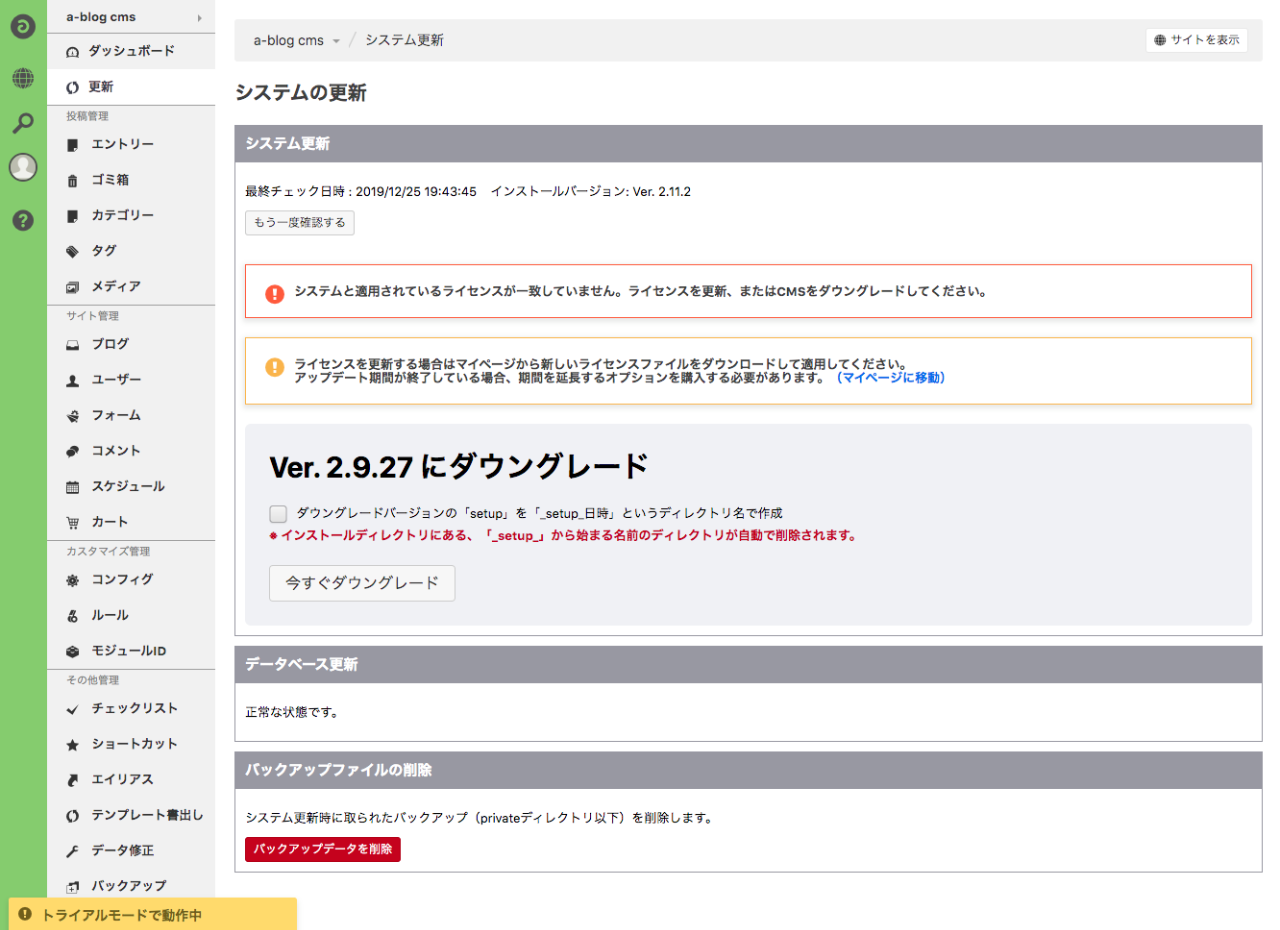This screenshot has height=930, width=1280.
Task: Click the help question mark icon
Action: tap(23, 220)
